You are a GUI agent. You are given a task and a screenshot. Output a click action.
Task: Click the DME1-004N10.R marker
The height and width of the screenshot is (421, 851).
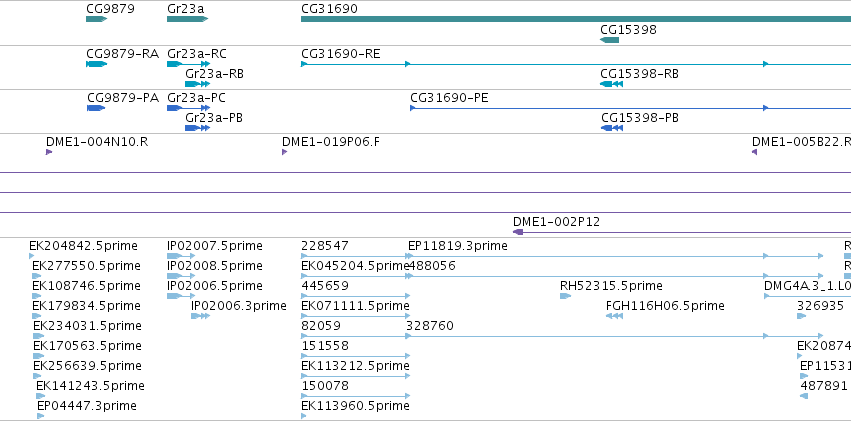click(x=48, y=152)
